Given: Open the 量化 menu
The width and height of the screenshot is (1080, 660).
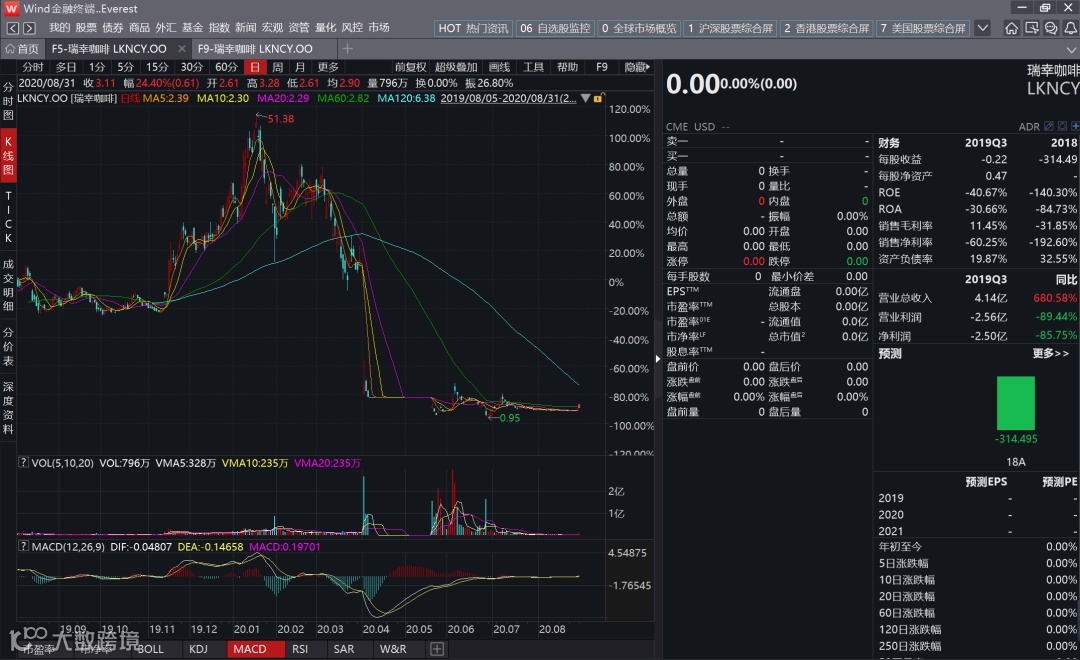Looking at the screenshot, I should pyautogui.click(x=325, y=28).
